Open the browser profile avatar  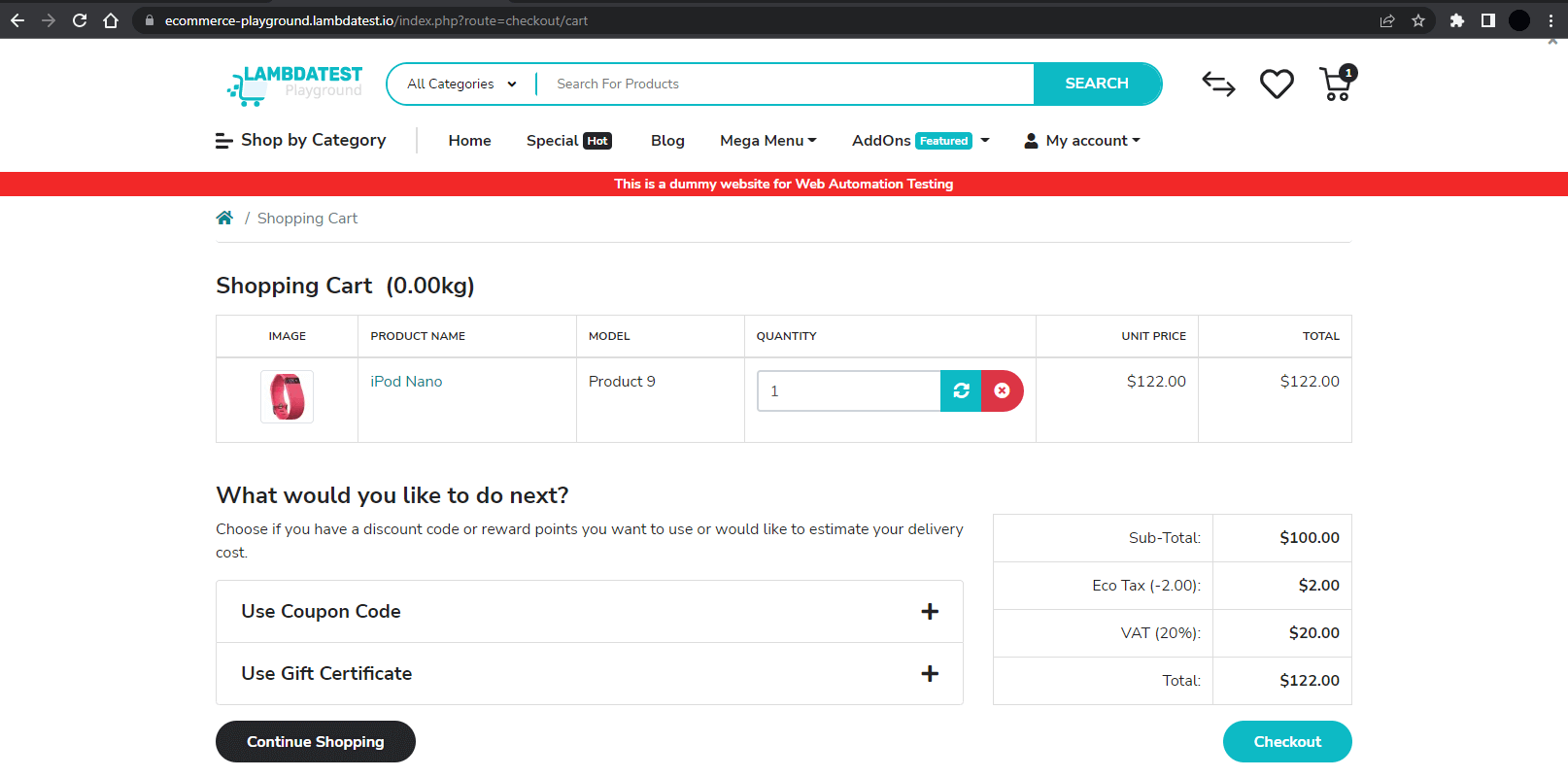(1519, 20)
